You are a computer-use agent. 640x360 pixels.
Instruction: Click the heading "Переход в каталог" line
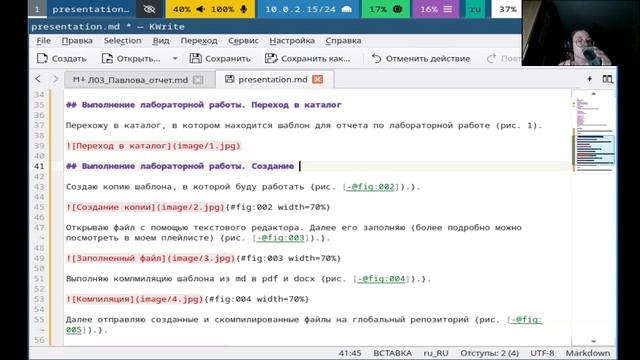pos(204,105)
